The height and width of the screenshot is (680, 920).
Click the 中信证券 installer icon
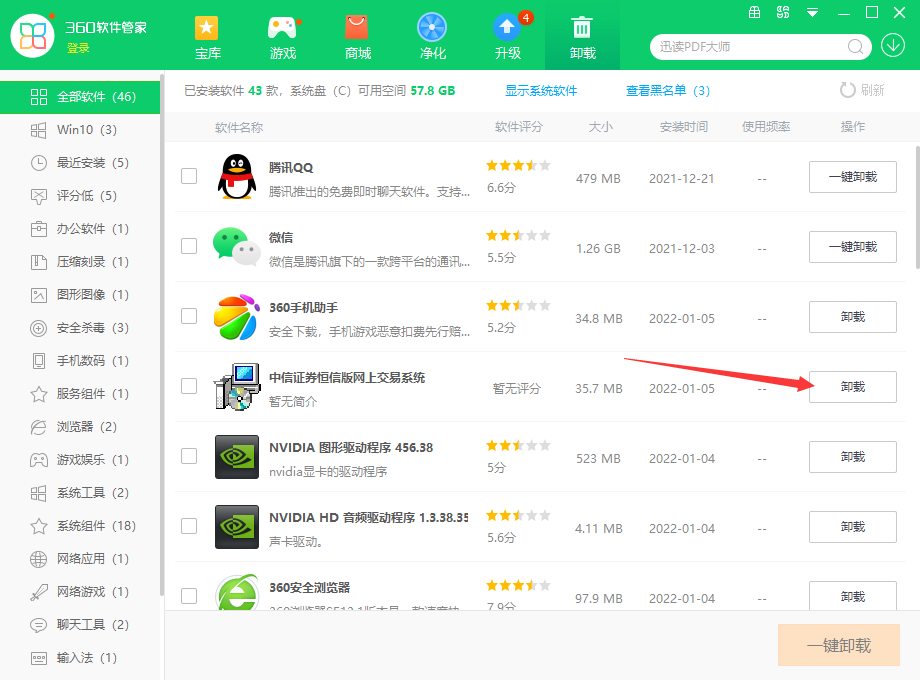coord(237,387)
